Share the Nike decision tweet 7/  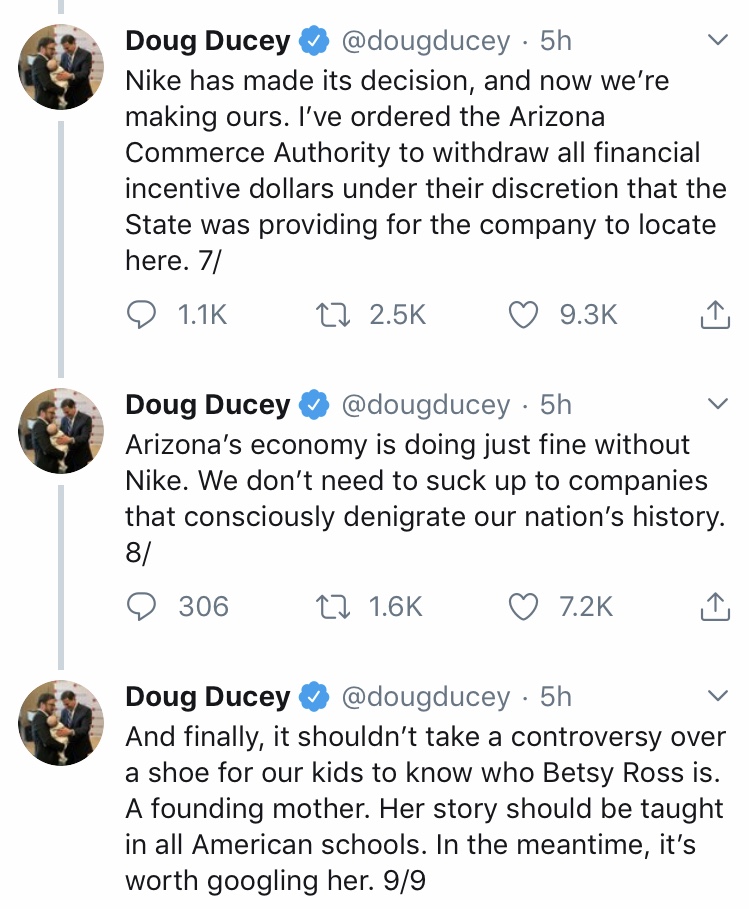(x=712, y=316)
